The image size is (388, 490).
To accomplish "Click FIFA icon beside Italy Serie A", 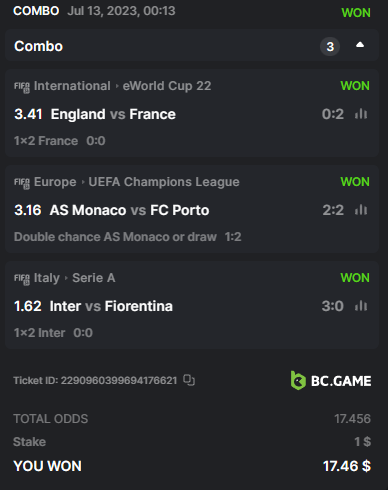I will pyautogui.click(x=22, y=279).
